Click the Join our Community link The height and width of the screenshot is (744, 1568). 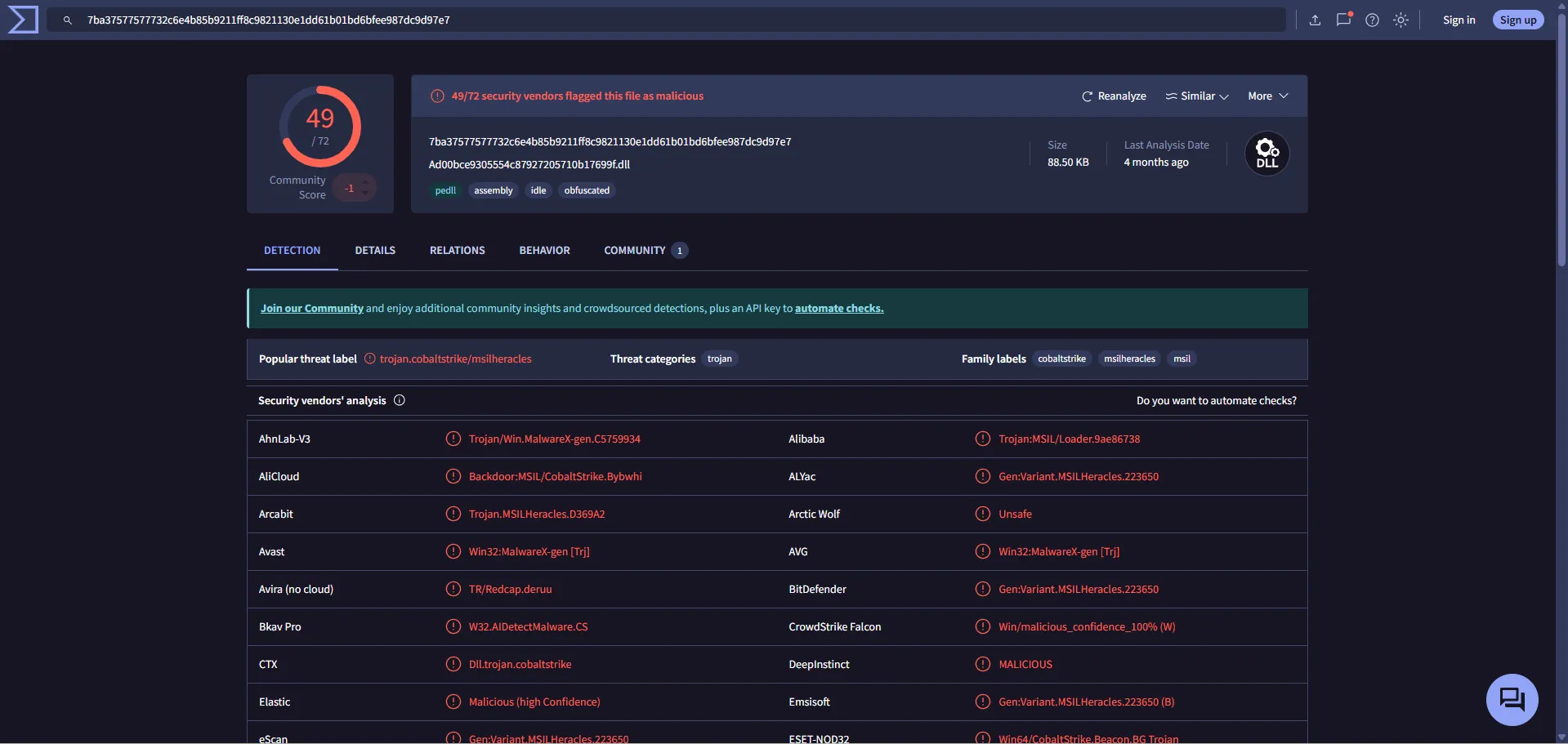[311, 309]
